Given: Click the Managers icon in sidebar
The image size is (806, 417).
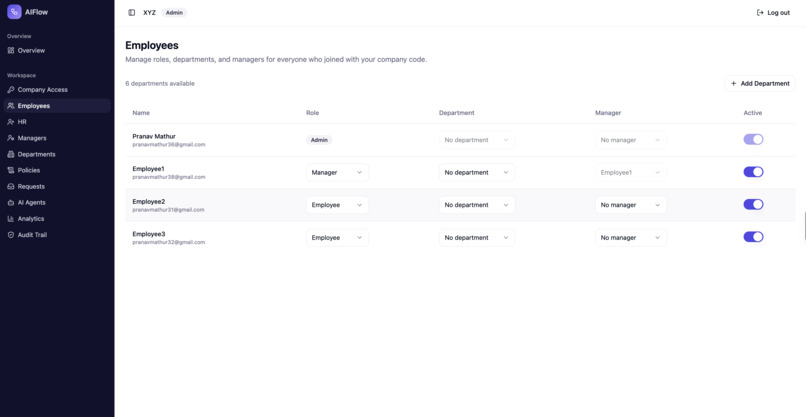Looking at the screenshot, I should pyautogui.click(x=11, y=138).
